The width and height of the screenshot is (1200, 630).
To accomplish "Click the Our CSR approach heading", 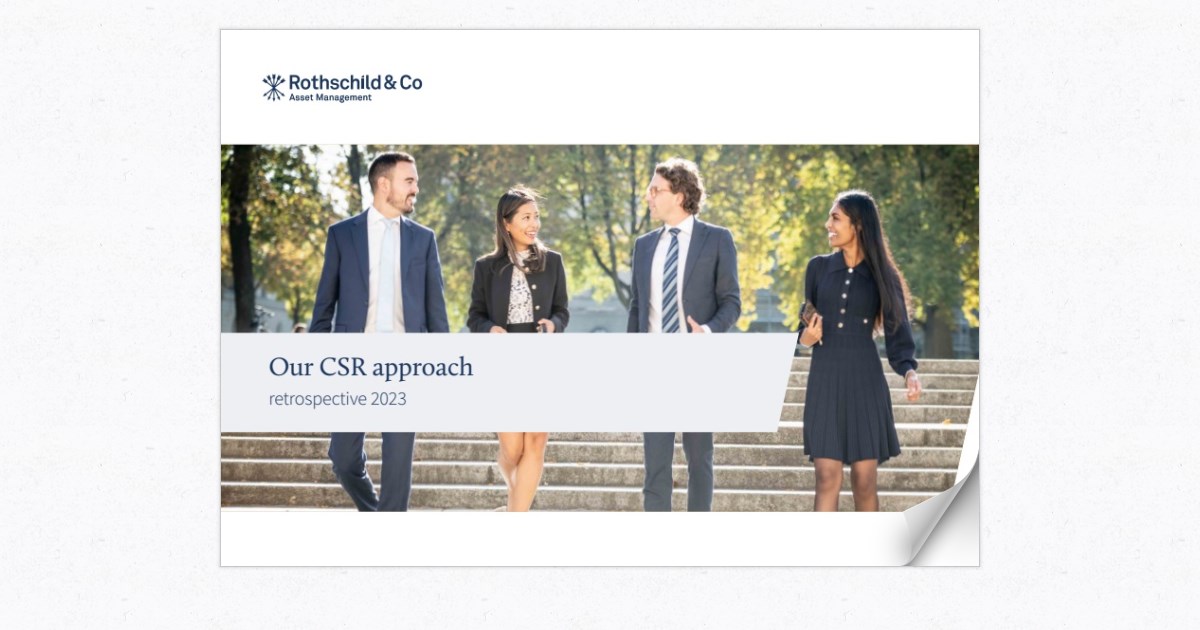I will [x=370, y=367].
